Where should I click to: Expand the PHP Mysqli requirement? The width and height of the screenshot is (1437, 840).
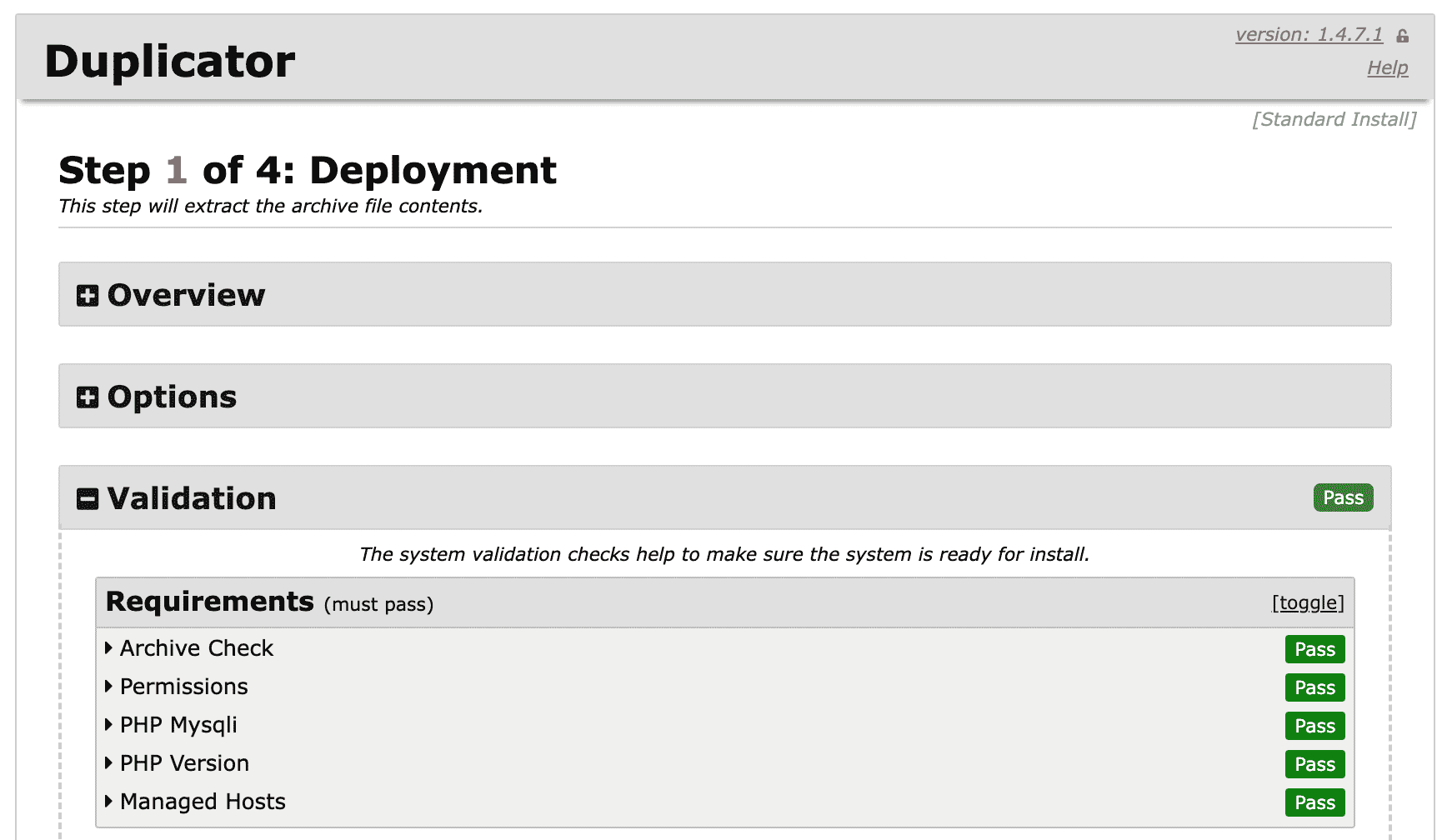(178, 725)
